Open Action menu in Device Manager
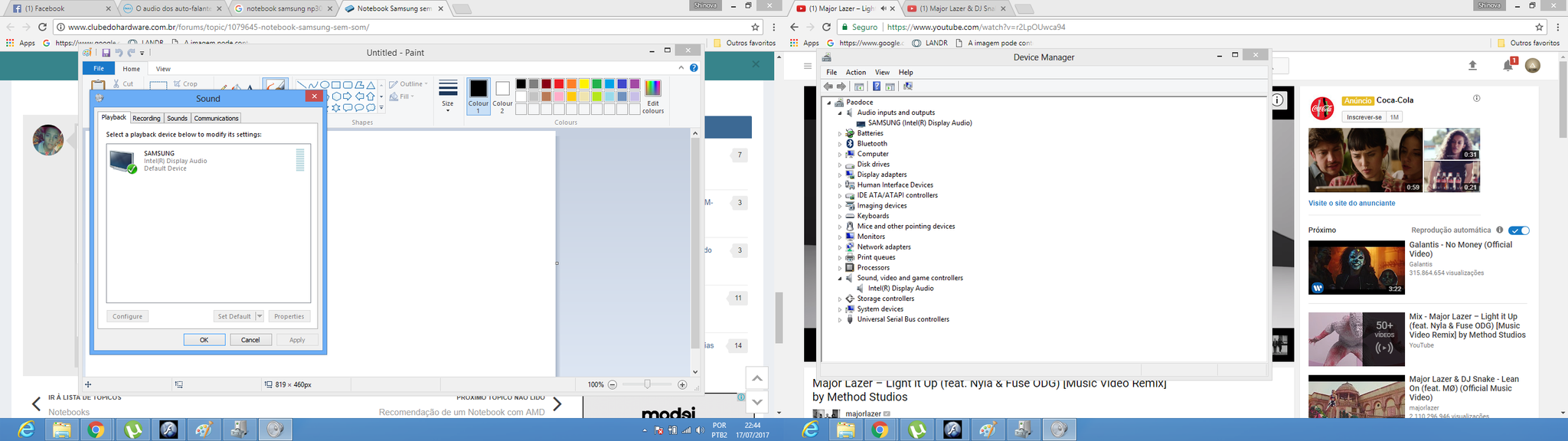This screenshot has height=441, width=1568. [856, 72]
